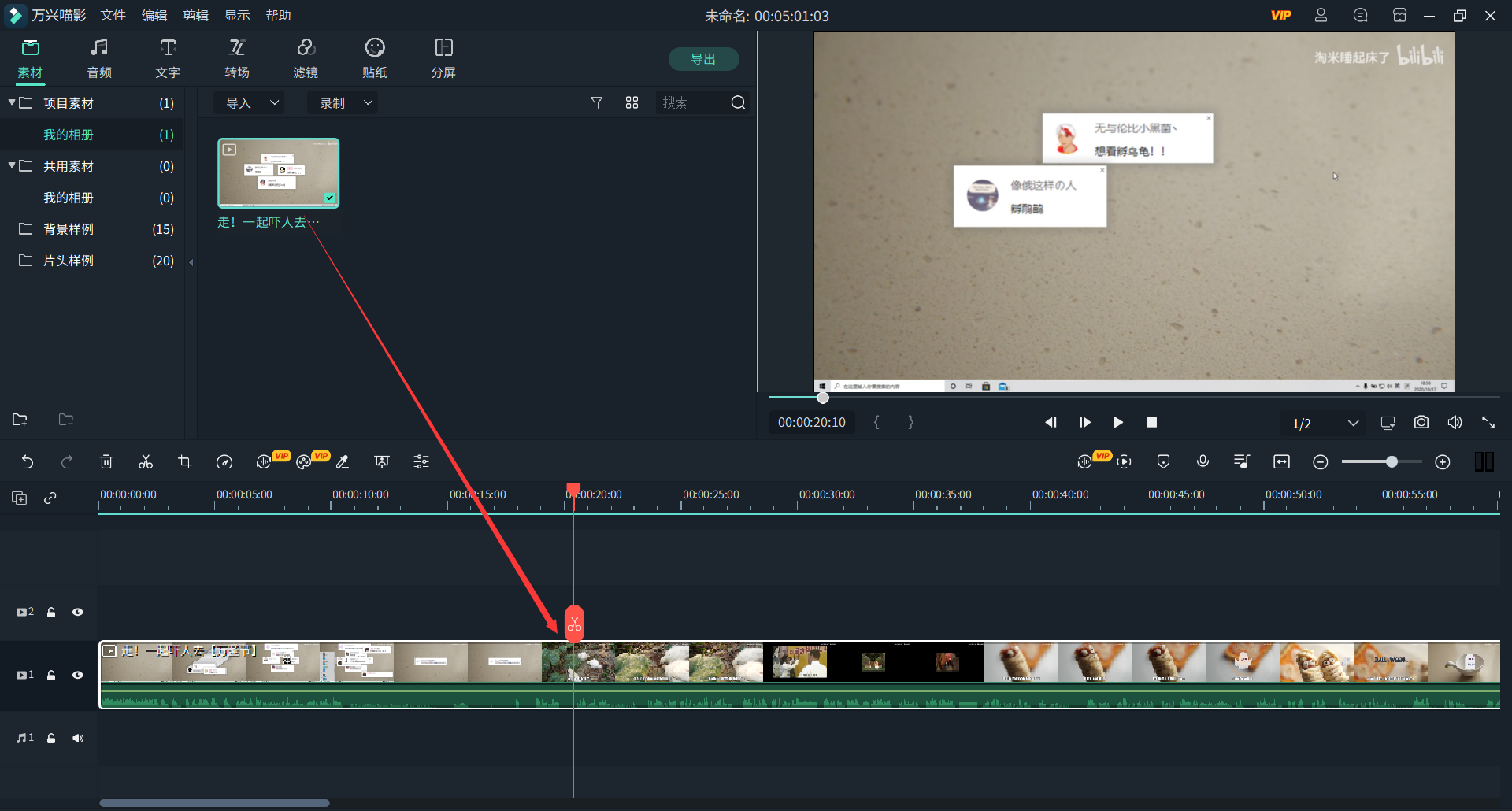Click the 导出 export button
Image resolution: width=1512 pixels, height=811 pixels.
pyautogui.click(x=703, y=59)
